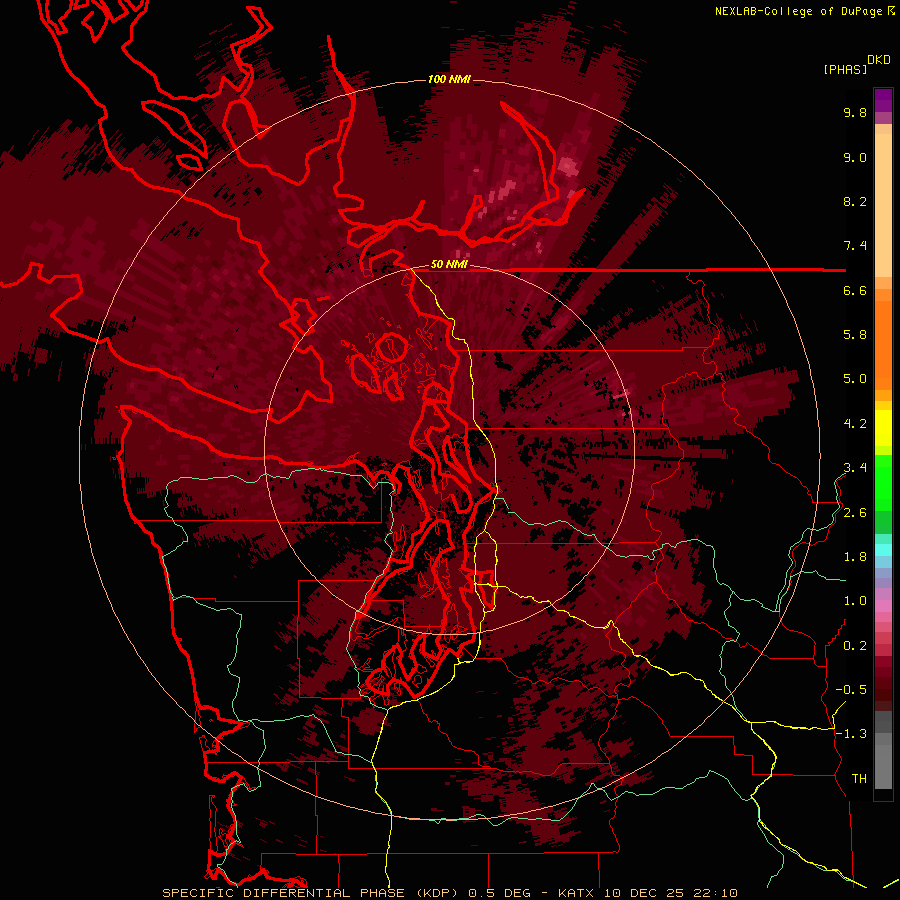Click the cyan band of the color bar
900x900 pixels.
pyautogui.click(x=883, y=549)
